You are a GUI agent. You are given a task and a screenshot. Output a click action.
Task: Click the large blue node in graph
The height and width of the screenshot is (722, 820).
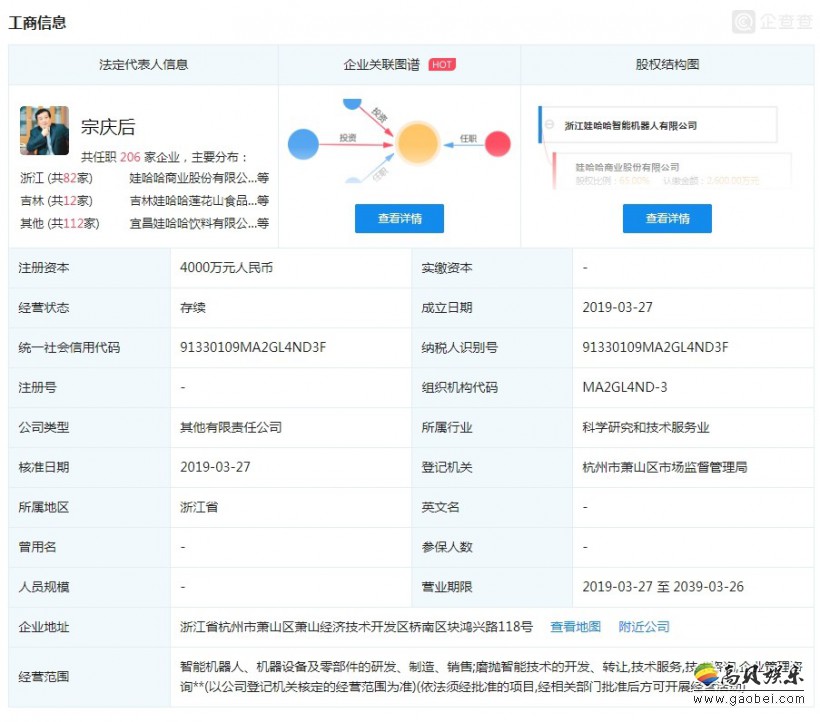coord(303,144)
